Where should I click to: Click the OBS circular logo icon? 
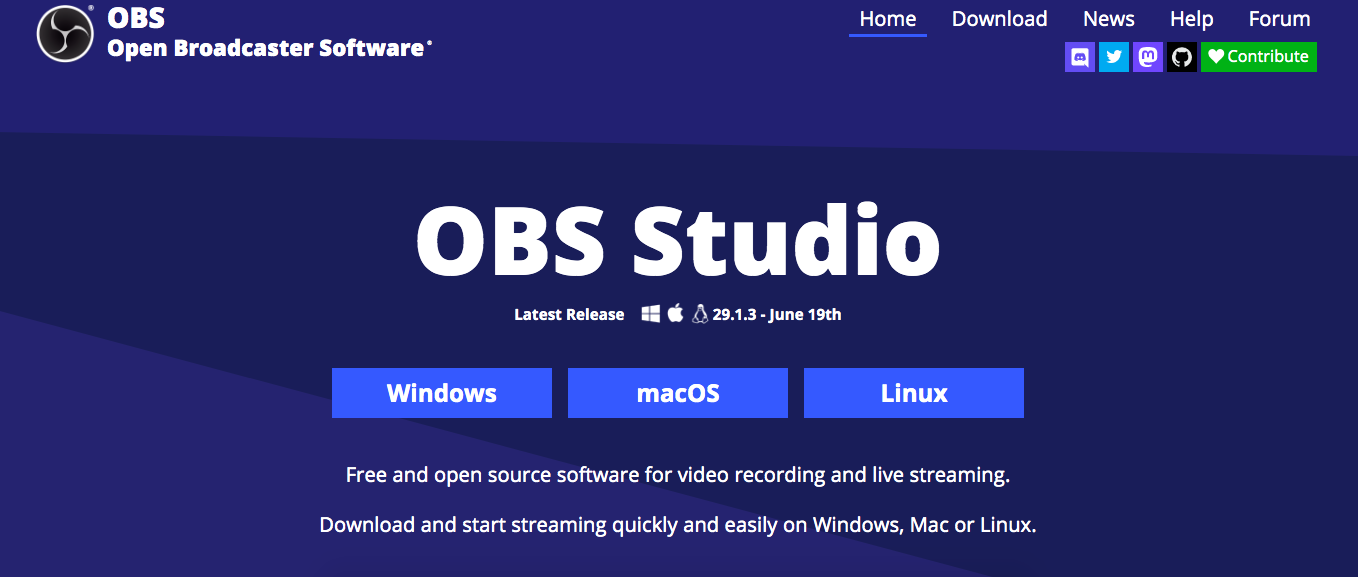coord(65,33)
